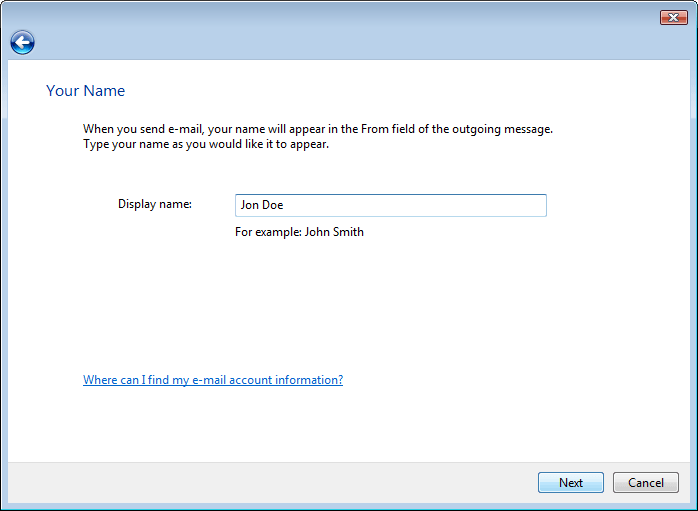Click the "For example: John Smith" hint
This screenshot has height=511, width=698.
click(299, 232)
